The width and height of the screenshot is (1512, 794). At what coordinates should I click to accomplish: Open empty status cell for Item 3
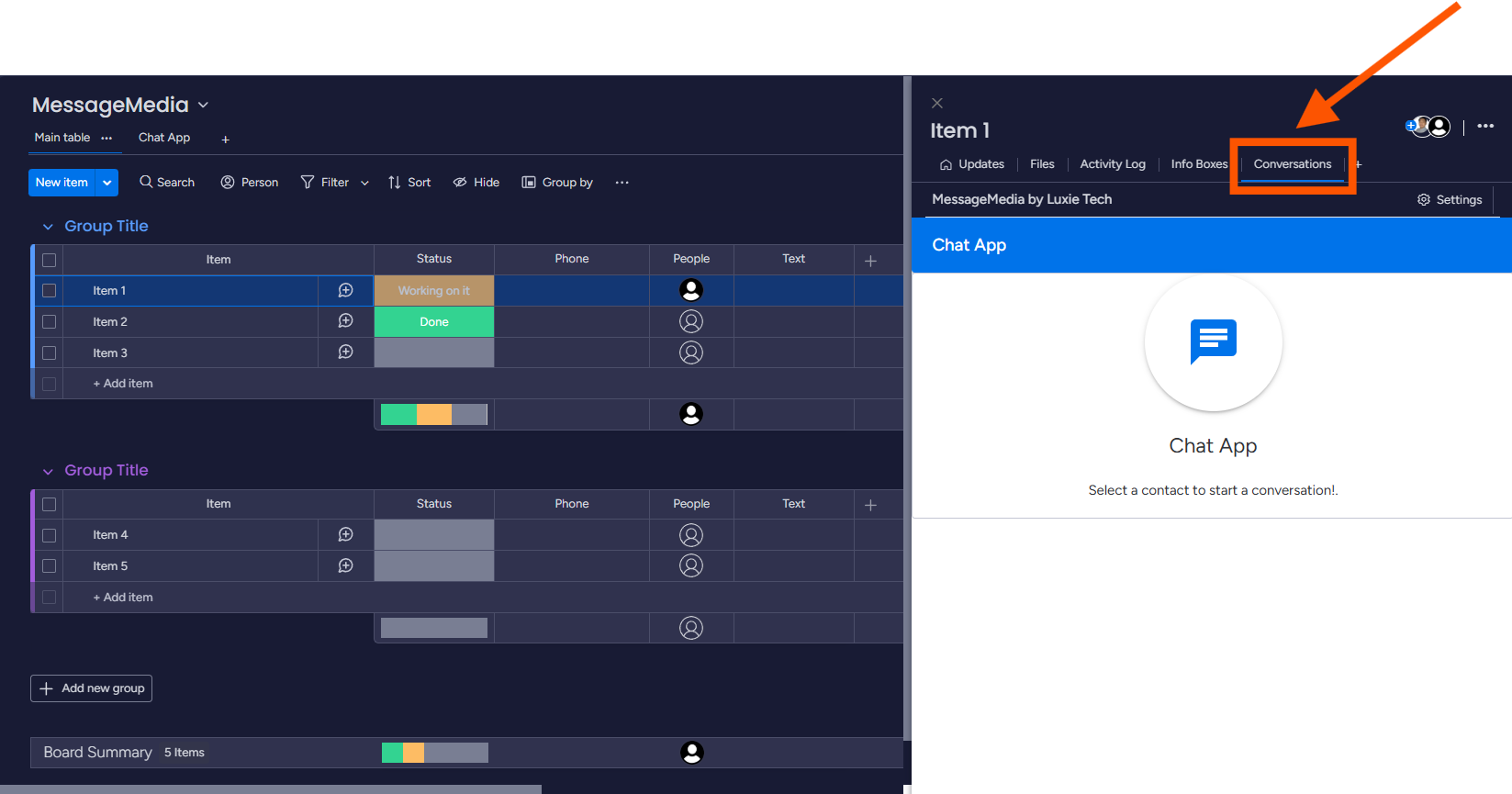434,352
